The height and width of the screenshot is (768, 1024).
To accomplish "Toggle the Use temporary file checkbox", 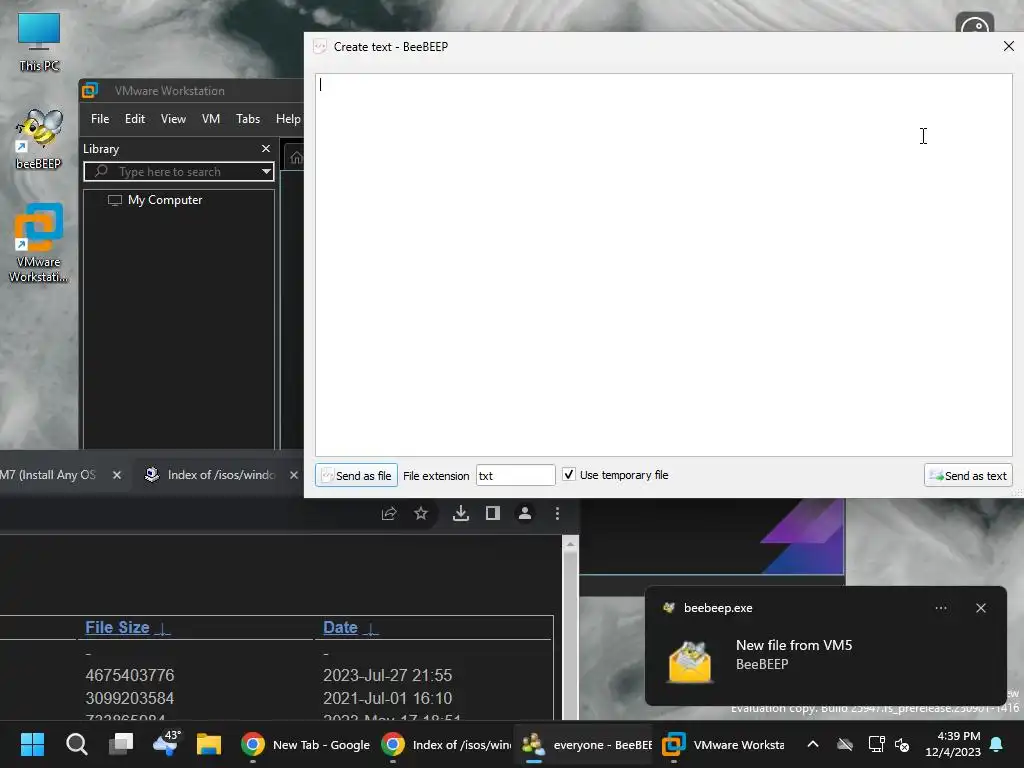I will (x=569, y=475).
